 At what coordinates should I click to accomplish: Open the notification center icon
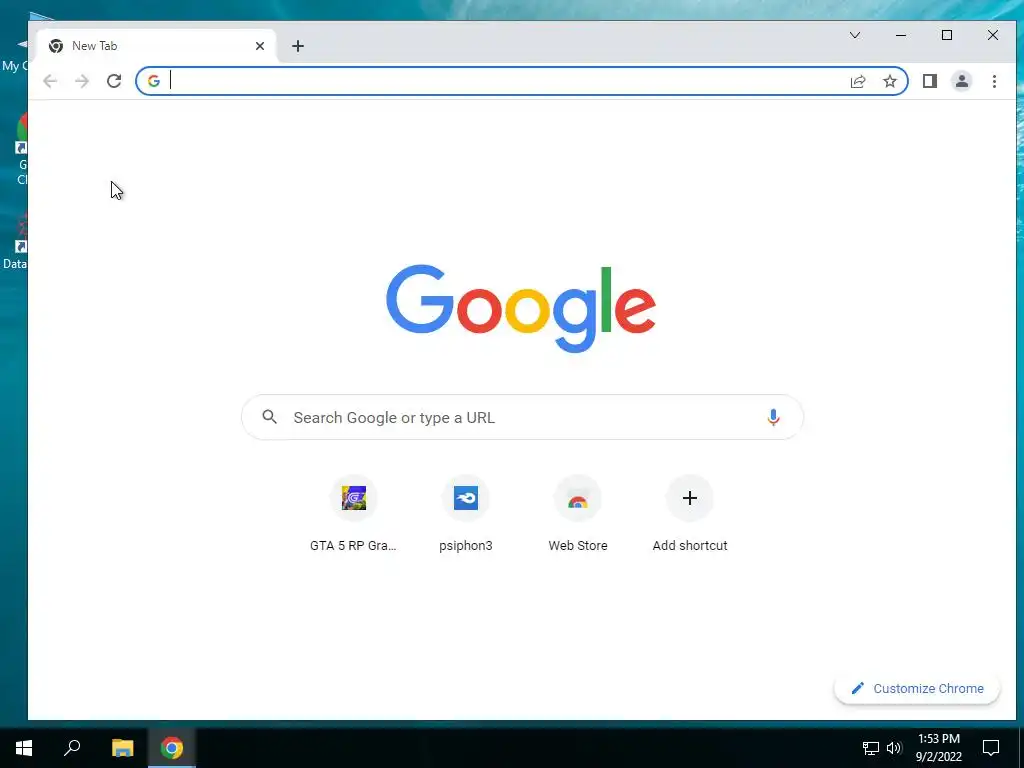[x=991, y=748]
